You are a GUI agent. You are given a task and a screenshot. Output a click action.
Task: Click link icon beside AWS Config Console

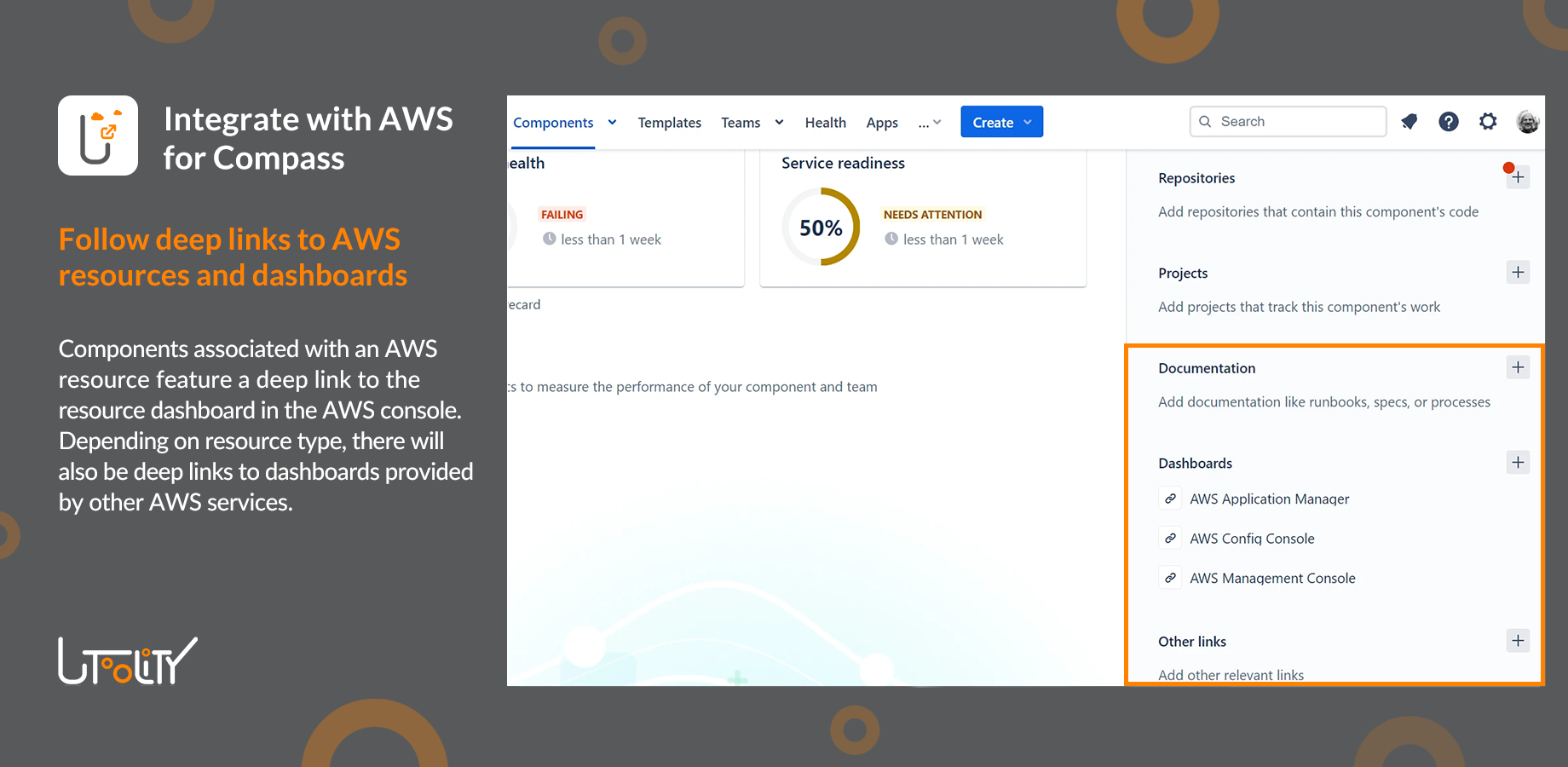(x=1171, y=539)
